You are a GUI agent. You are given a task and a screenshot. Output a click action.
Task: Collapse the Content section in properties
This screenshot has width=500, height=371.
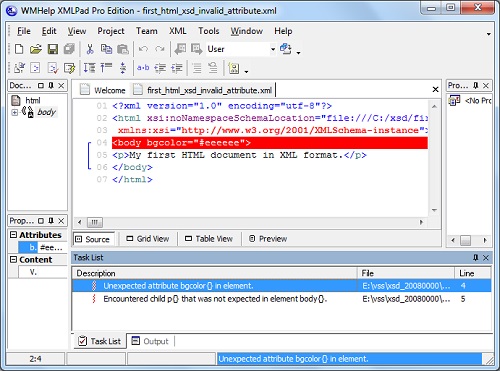pos(13,259)
